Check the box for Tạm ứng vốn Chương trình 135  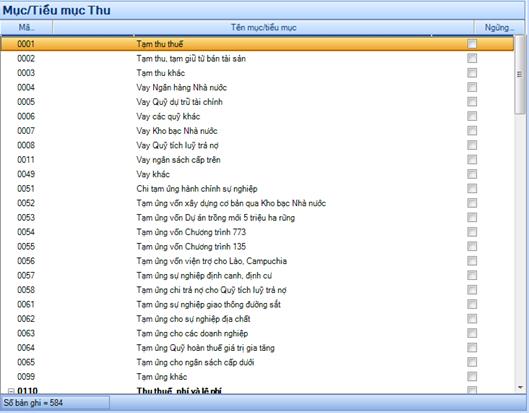[x=472, y=246]
